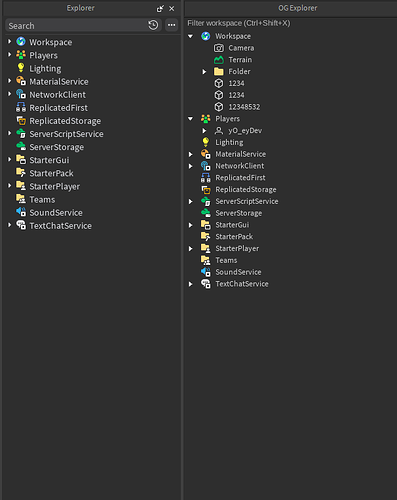Image resolution: width=397 pixels, height=500 pixels.
Task: Undock the Explorer panel
Action: pos(160,9)
